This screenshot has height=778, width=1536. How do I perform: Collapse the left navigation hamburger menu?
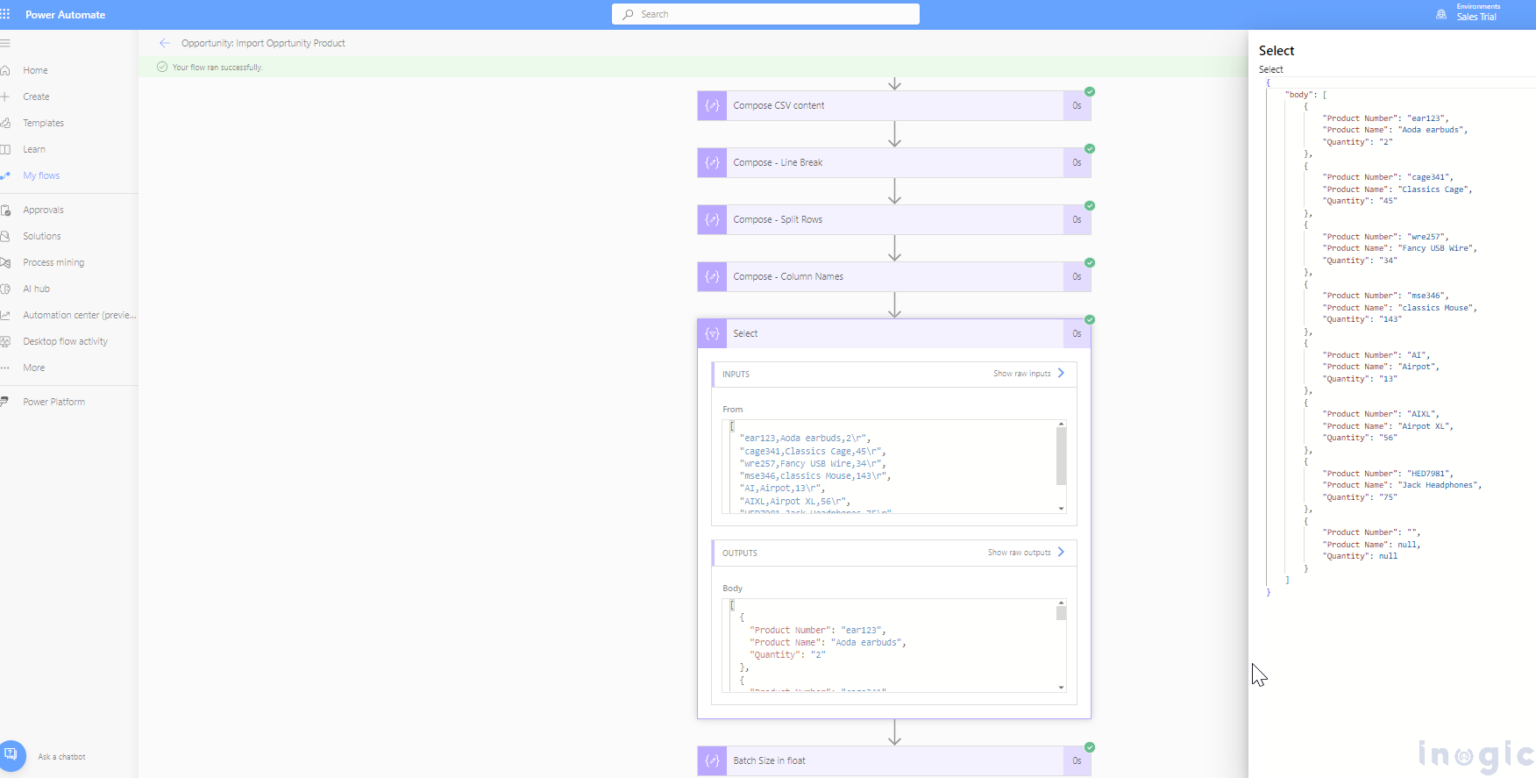point(5,44)
